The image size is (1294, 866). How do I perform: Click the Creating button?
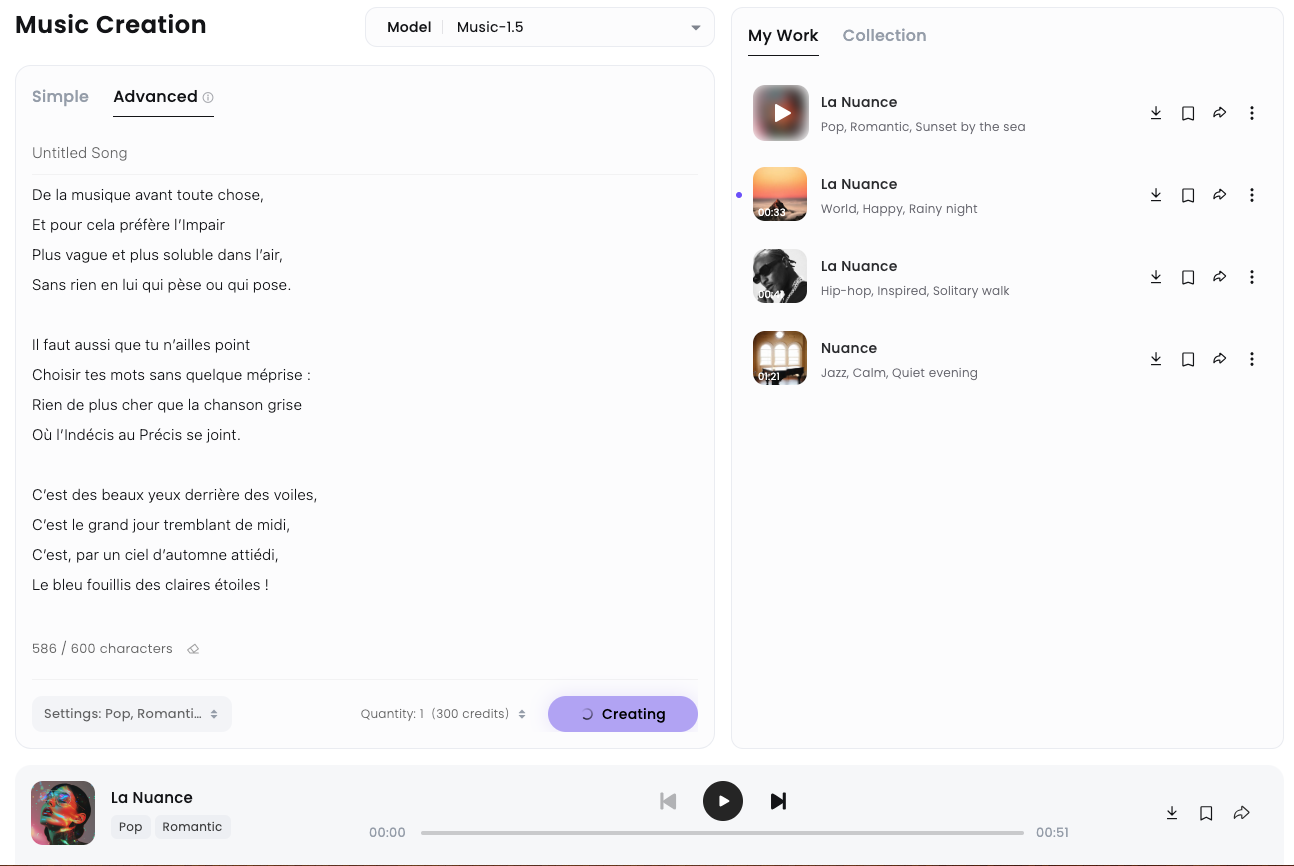point(622,714)
